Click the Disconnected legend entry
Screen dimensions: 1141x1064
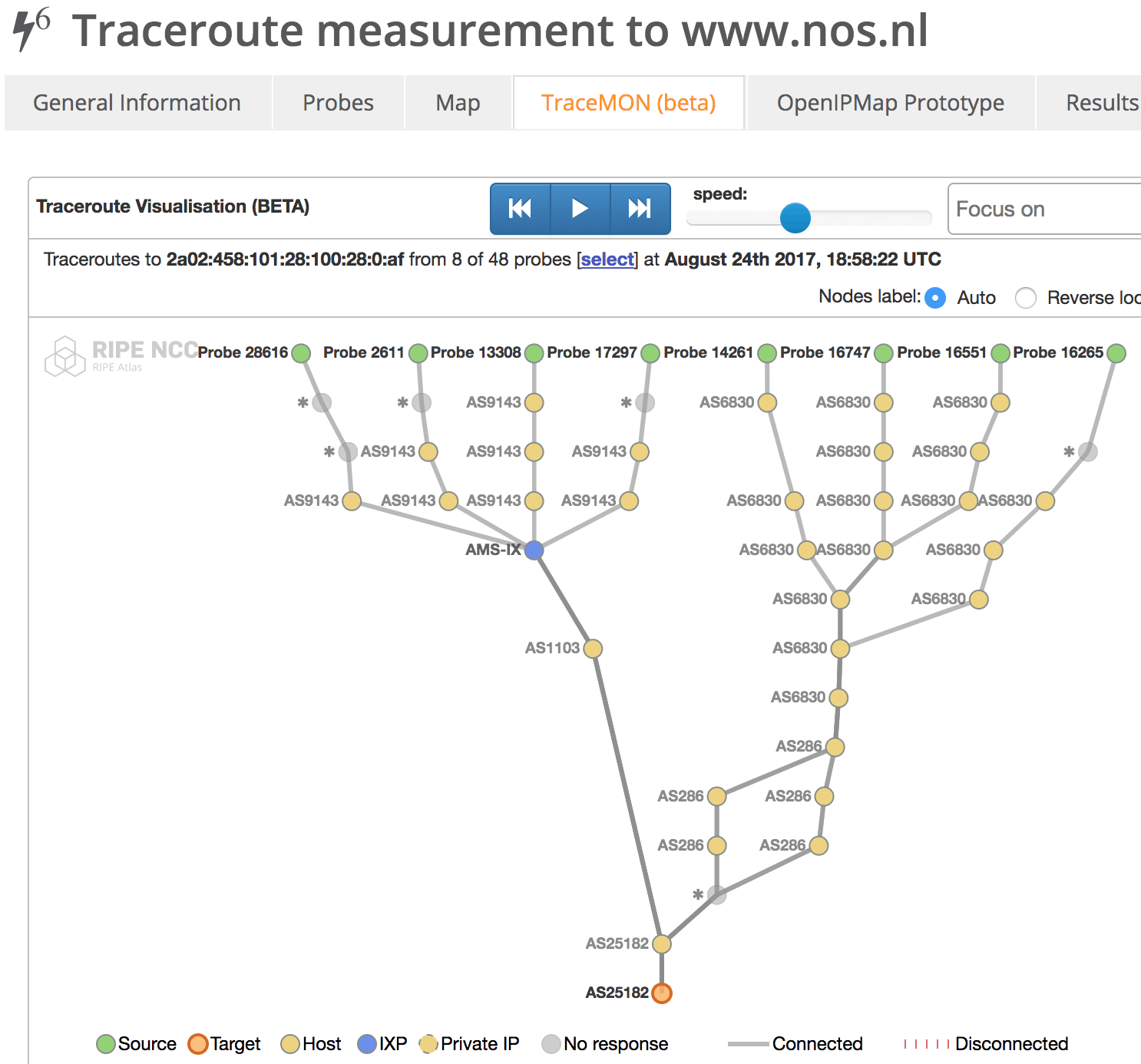tap(986, 1044)
